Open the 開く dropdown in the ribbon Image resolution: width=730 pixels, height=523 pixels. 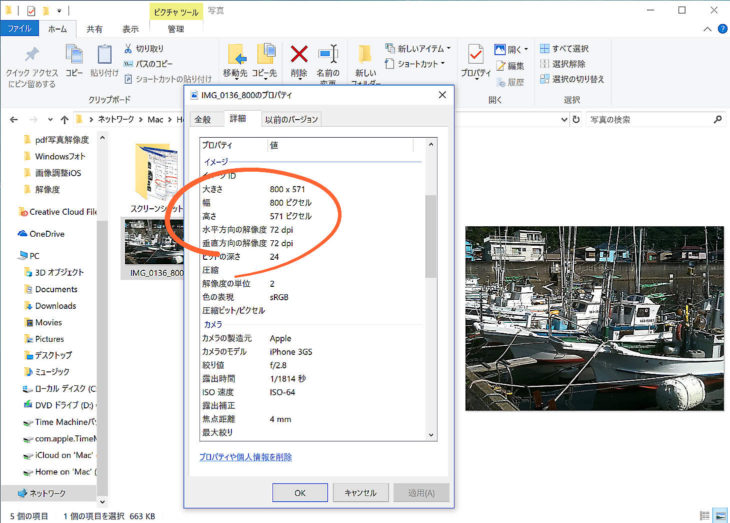click(x=516, y=48)
